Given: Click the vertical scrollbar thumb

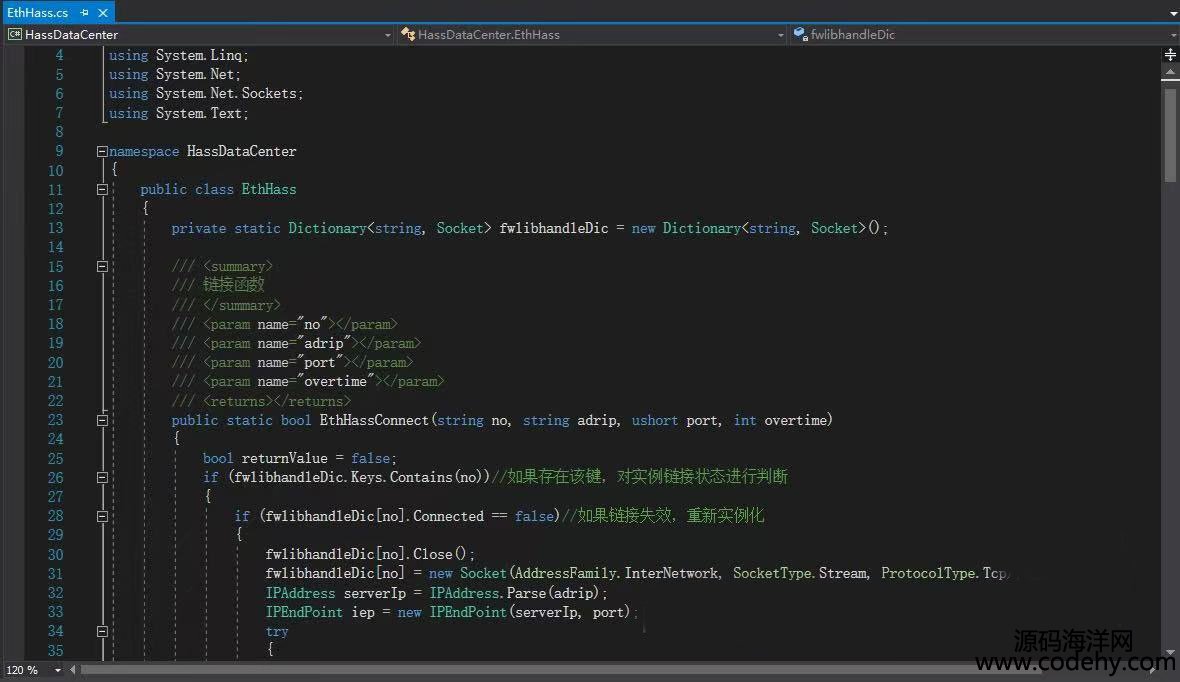Looking at the screenshot, I should coord(1170,135).
